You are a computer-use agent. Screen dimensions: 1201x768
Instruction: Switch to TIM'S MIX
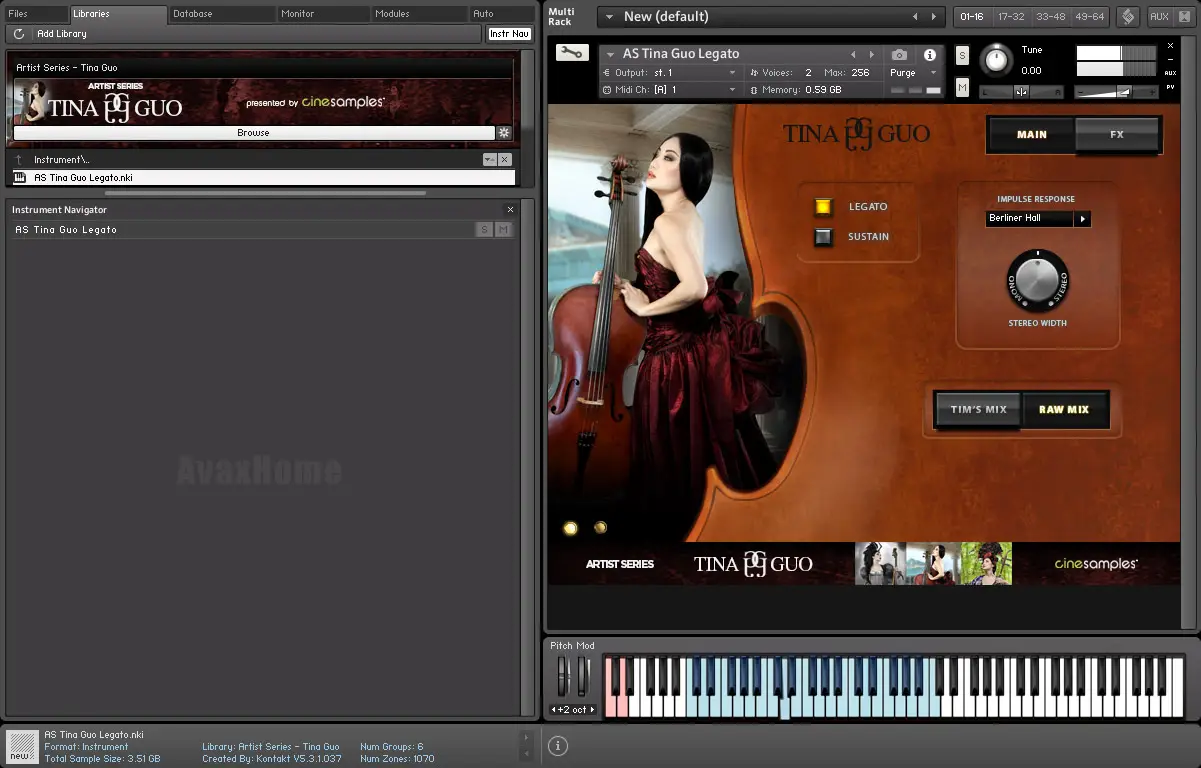(x=978, y=409)
